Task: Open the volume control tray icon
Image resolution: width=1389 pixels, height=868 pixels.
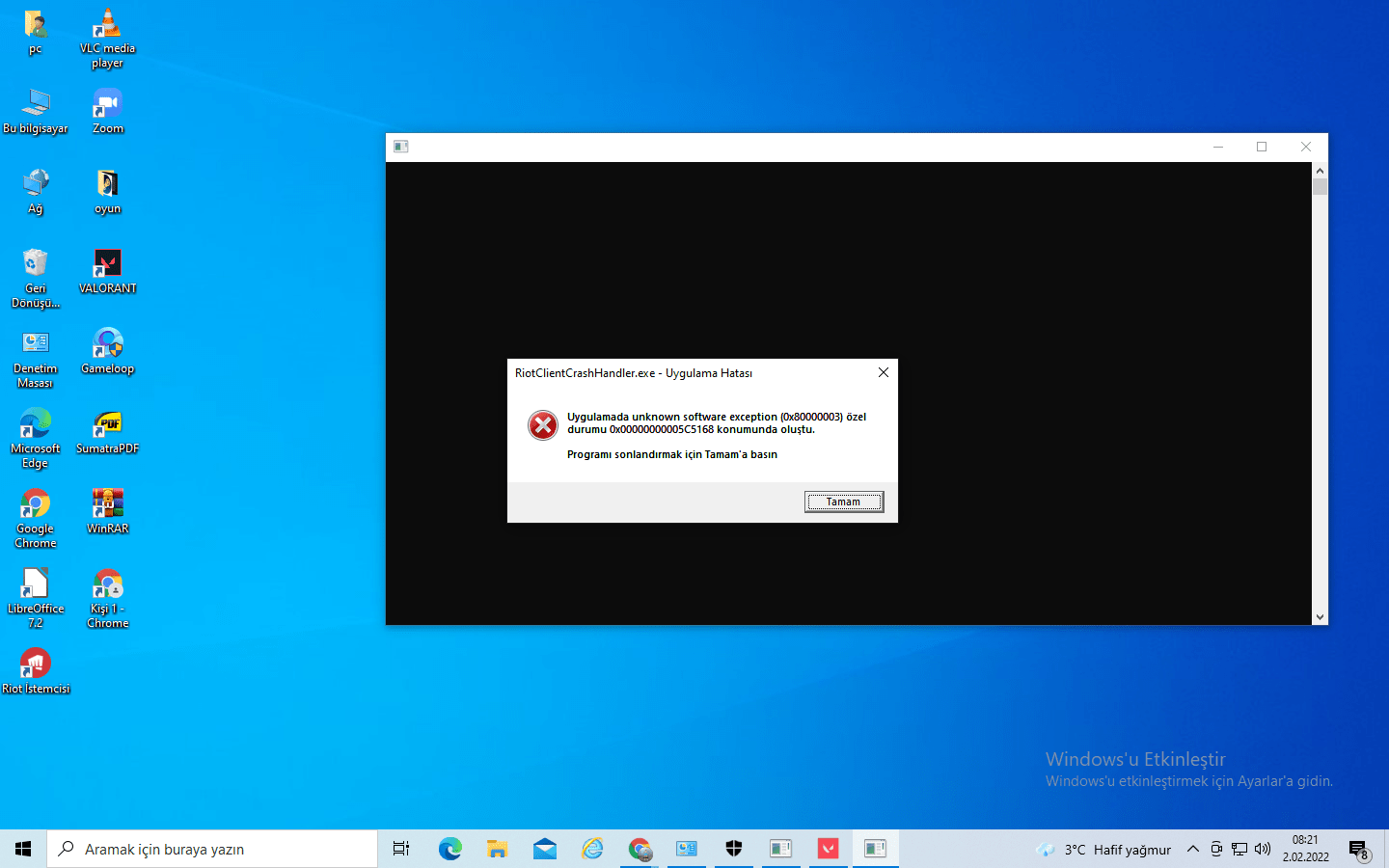Action: [1263, 850]
